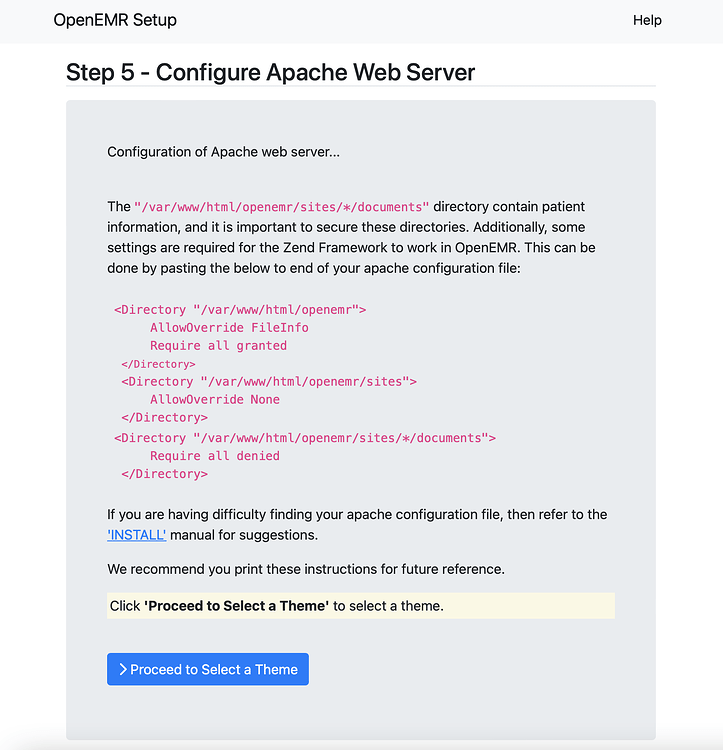Click the bold 'Proceed to Select a Theme' text in note
This screenshot has width=723, height=750.
pyautogui.click(x=237, y=606)
